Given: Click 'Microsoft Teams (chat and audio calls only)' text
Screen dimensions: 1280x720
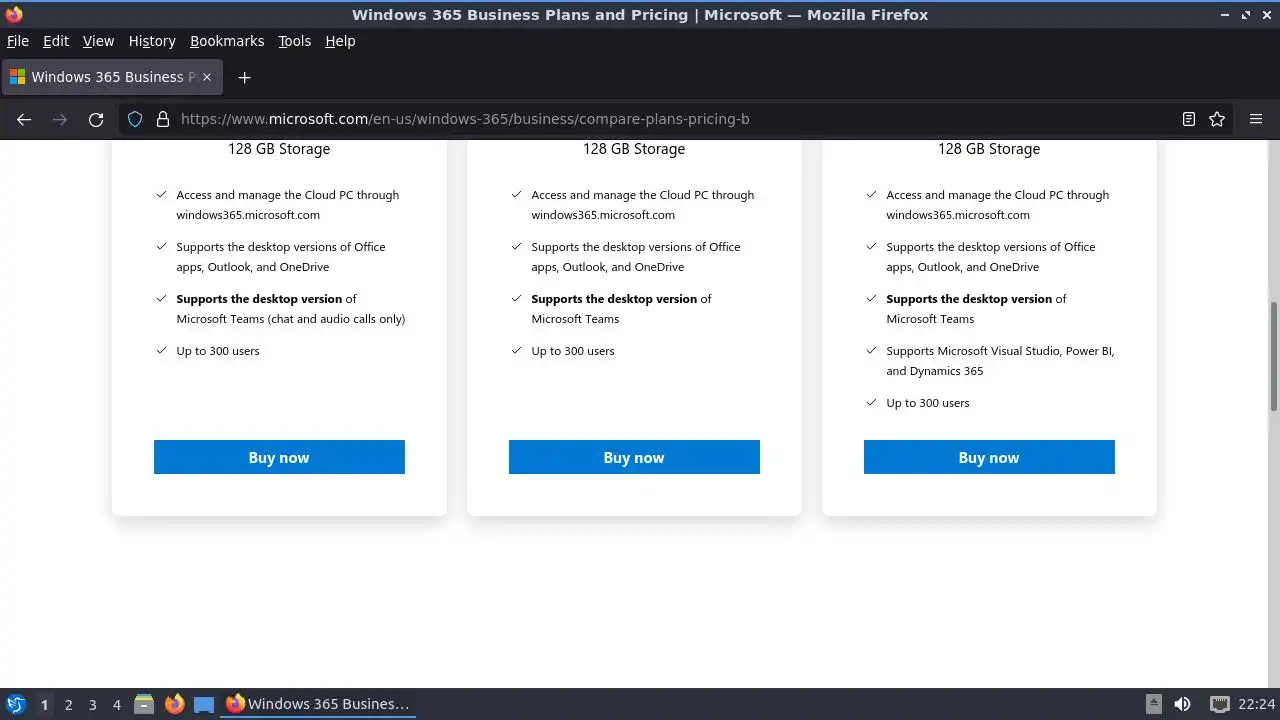Looking at the screenshot, I should (291, 319).
